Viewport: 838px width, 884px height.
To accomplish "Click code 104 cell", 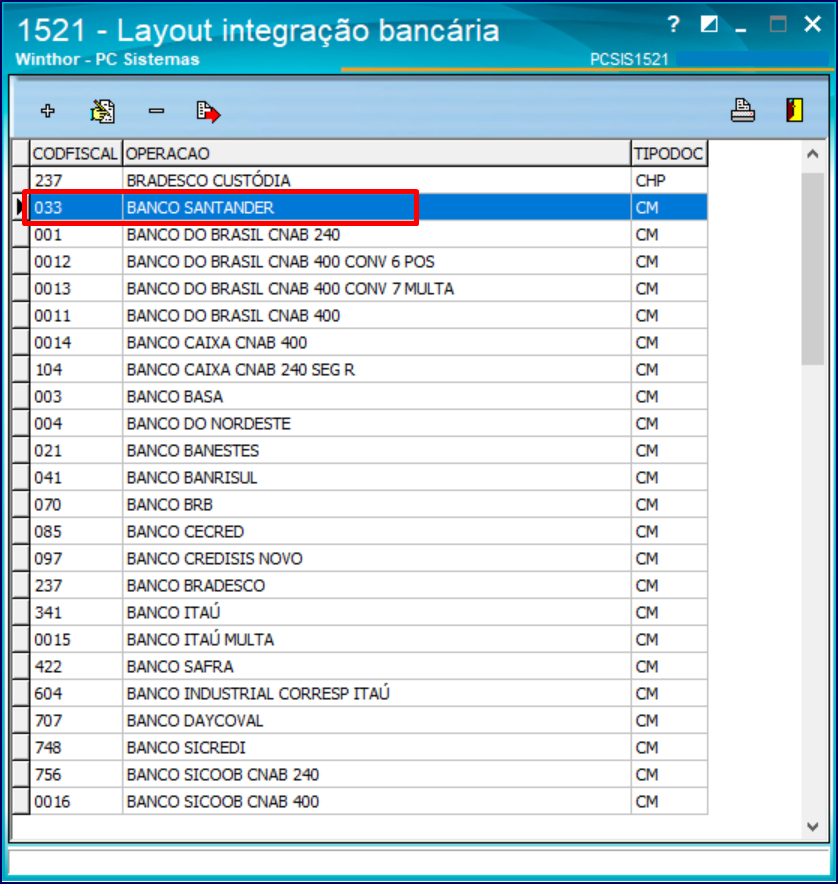I will coord(76,370).
